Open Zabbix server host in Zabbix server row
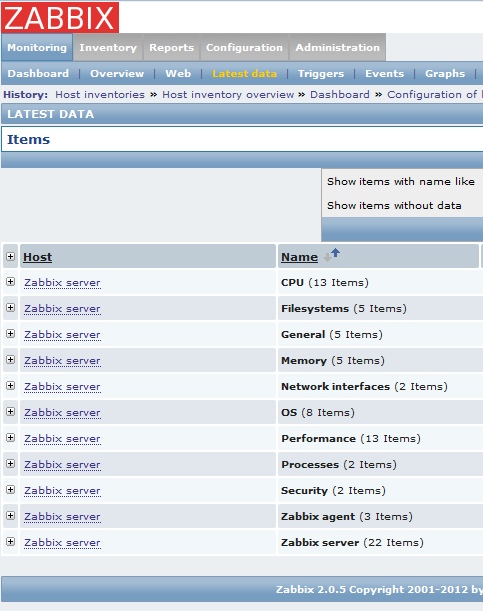The image size is (483, 611). click(x=62, y=543)
